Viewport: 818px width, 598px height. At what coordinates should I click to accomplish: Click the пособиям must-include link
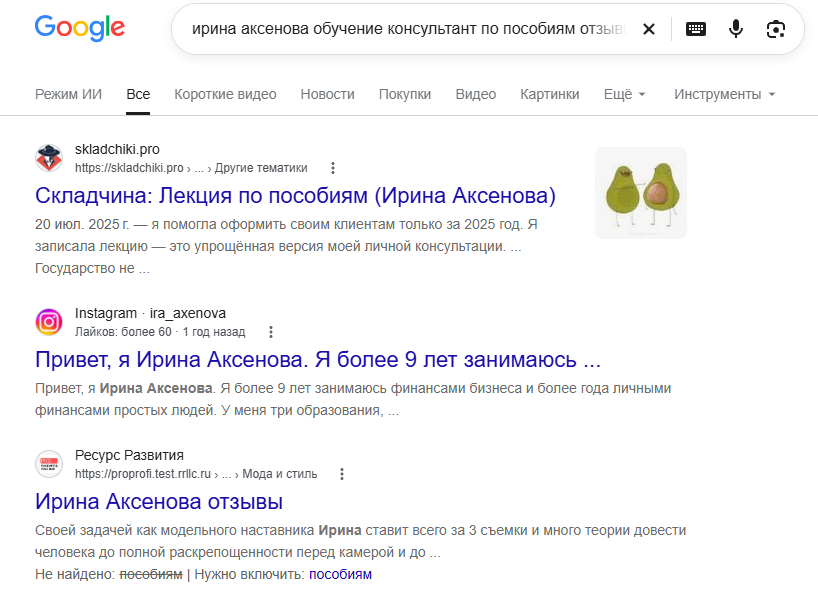(x=340, y=575)
